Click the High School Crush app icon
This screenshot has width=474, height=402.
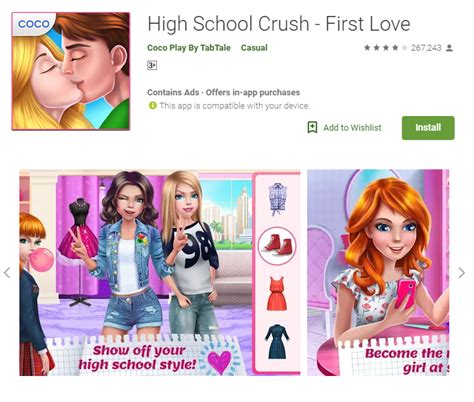coord(71,71)
